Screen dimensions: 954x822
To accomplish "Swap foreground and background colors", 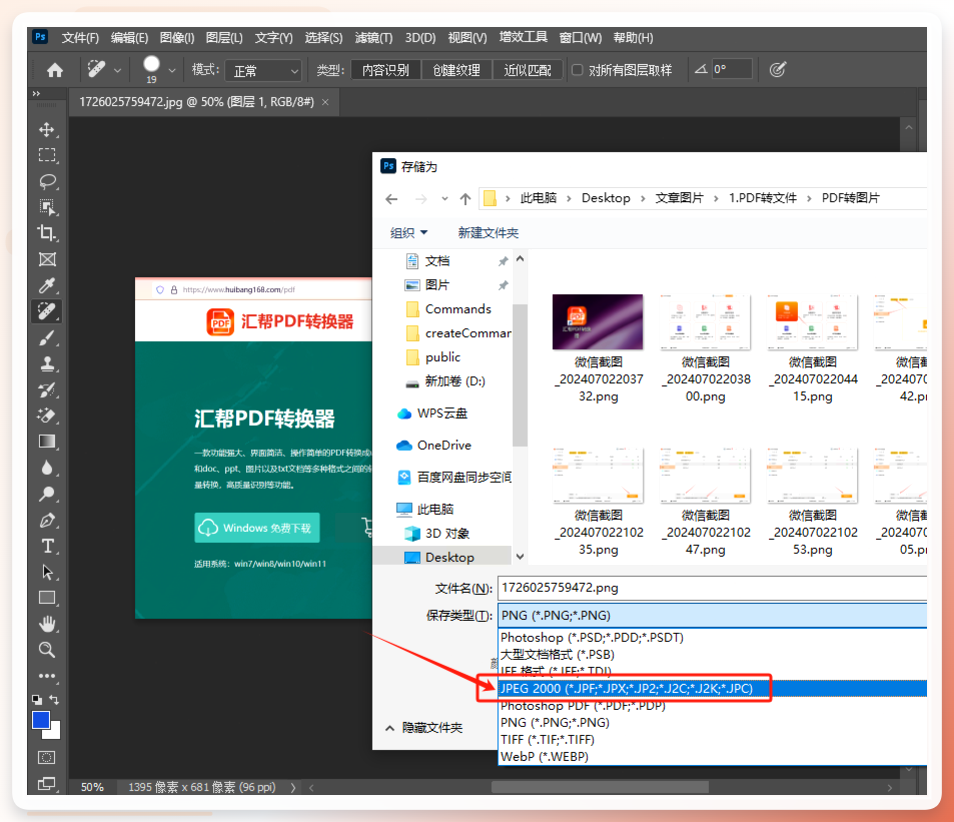I will point(54,700).
